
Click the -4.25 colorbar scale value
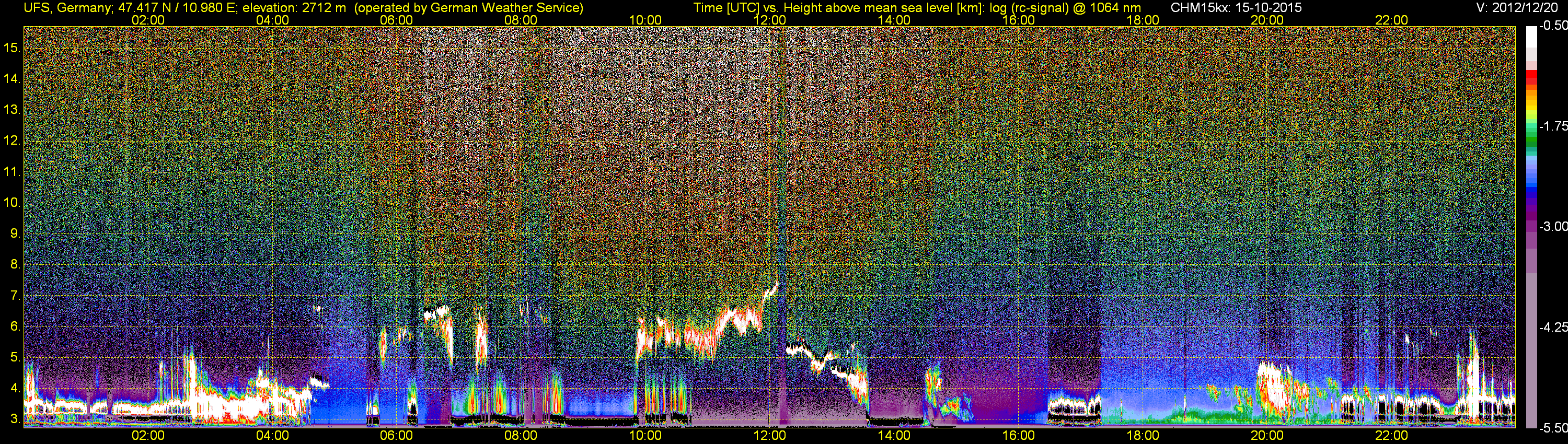(1553, 327)
